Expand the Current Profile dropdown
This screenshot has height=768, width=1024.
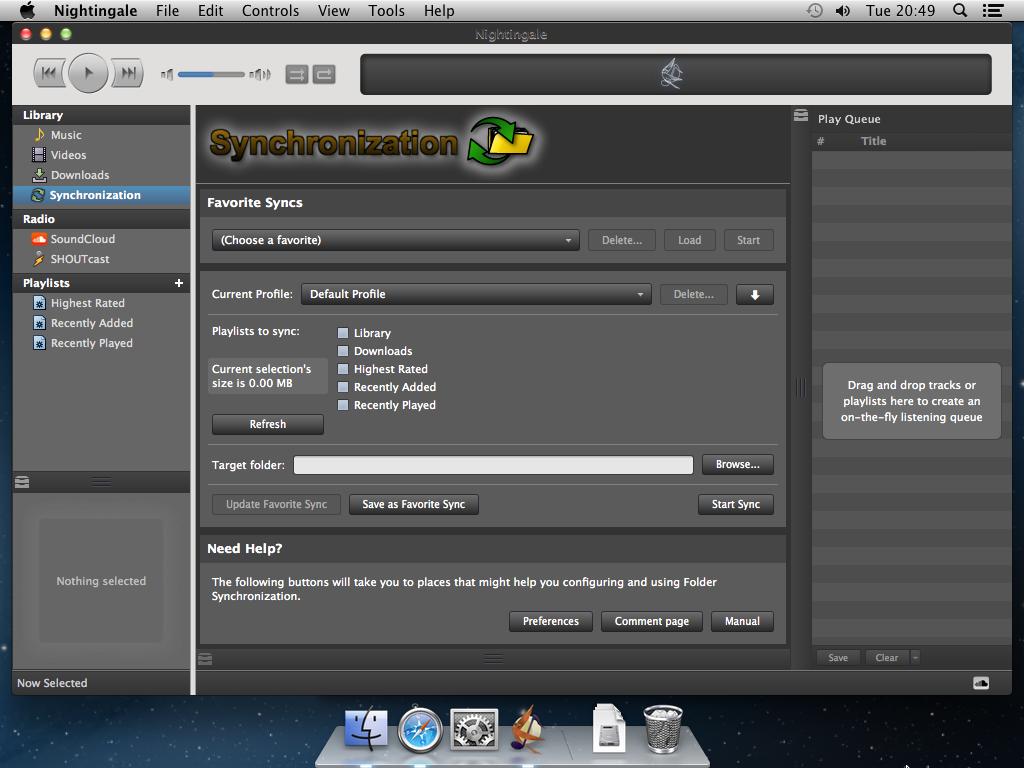476,294
